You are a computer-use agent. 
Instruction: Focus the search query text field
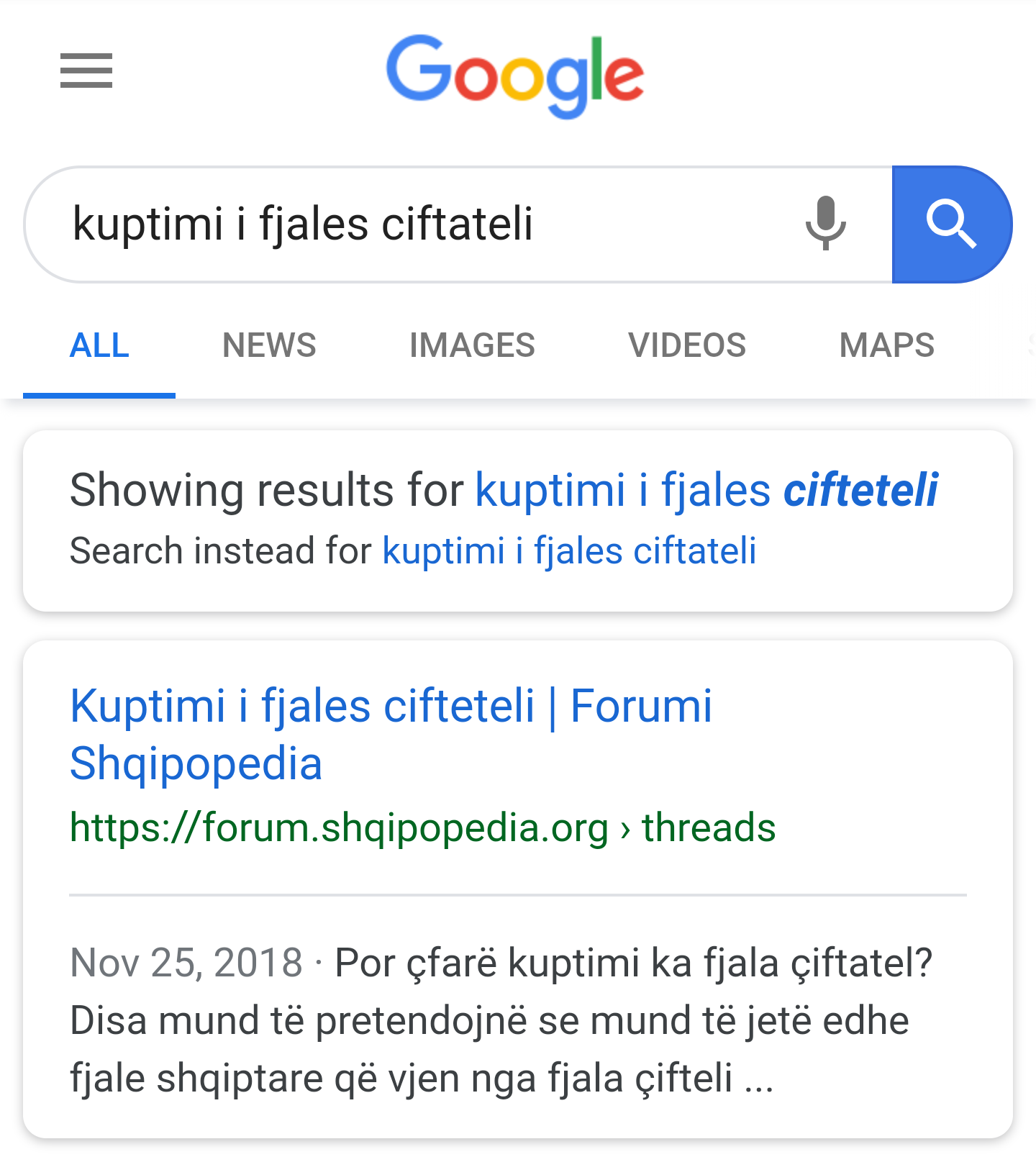[x=403, y=224]
